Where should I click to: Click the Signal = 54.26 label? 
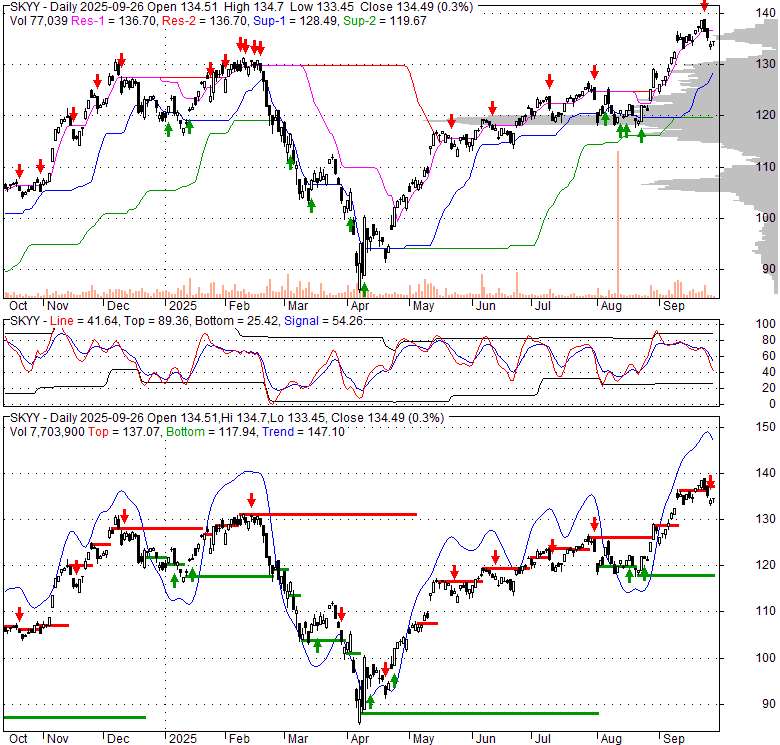323,321
